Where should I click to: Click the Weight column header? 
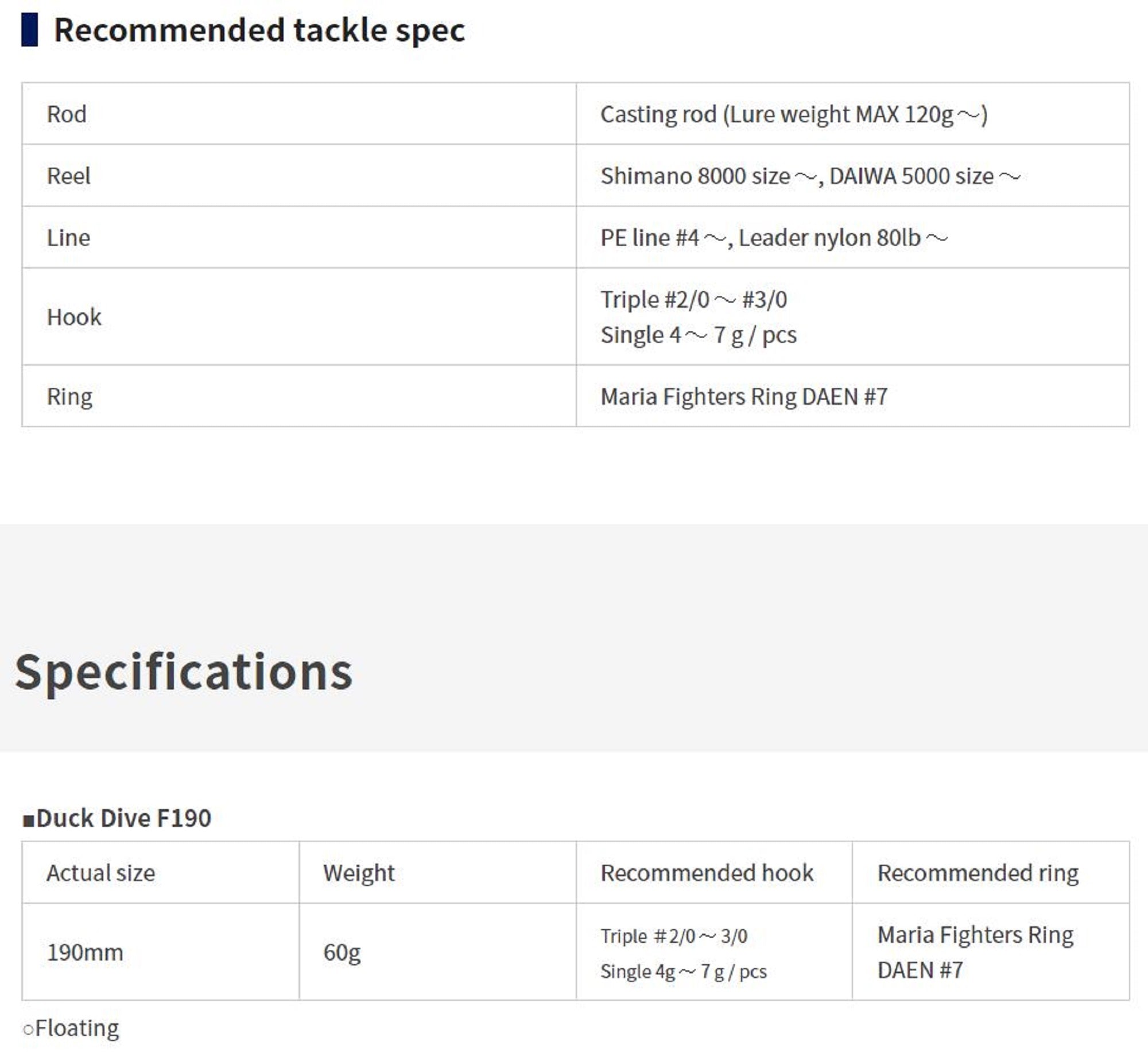[x=359, y=873]
